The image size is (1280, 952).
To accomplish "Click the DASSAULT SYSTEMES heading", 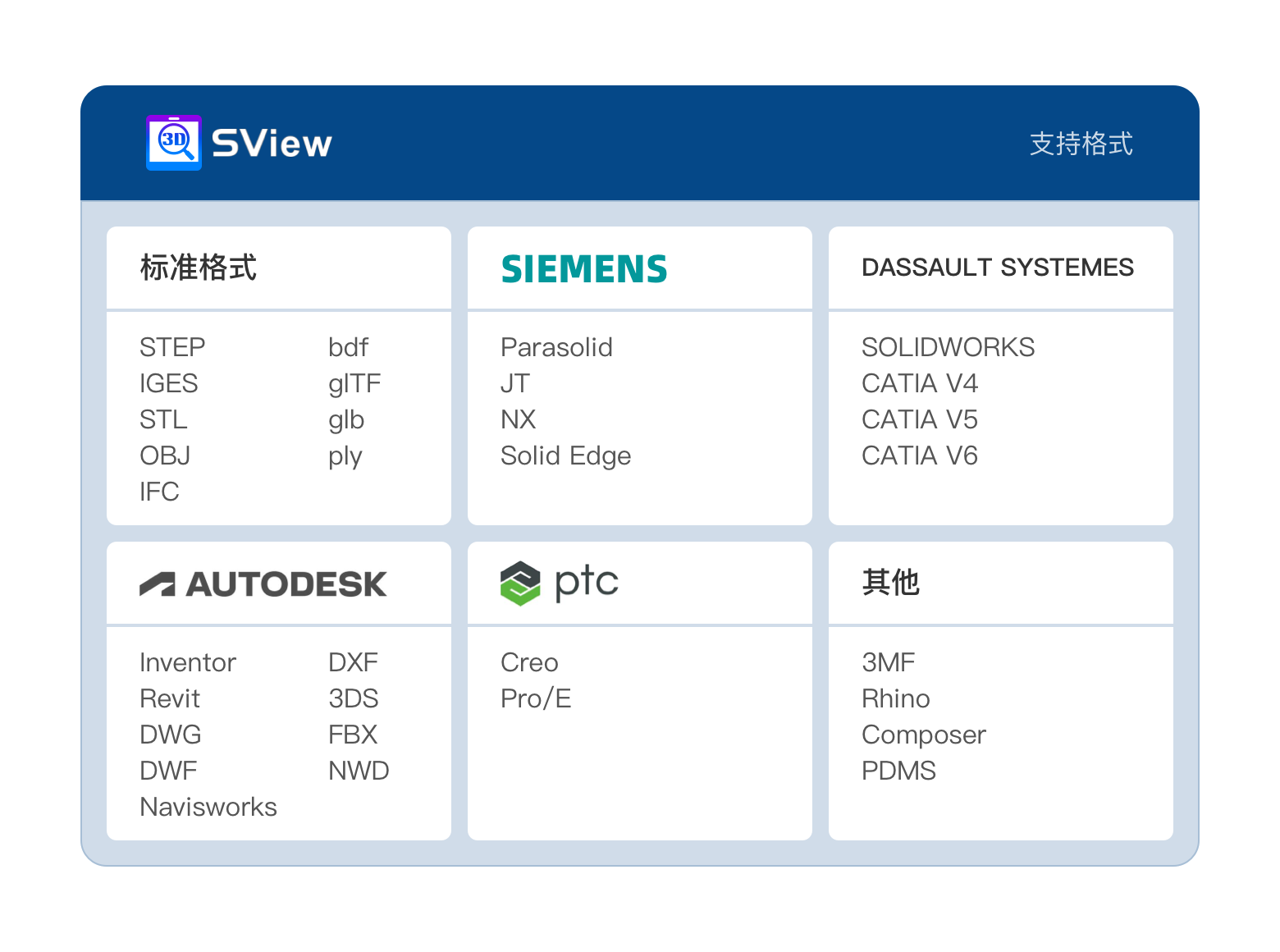I will (x=998, y=268).
